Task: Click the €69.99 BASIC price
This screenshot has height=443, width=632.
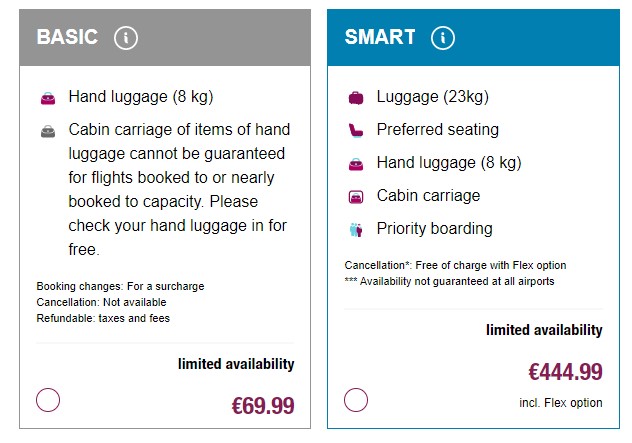Action: 263,406
